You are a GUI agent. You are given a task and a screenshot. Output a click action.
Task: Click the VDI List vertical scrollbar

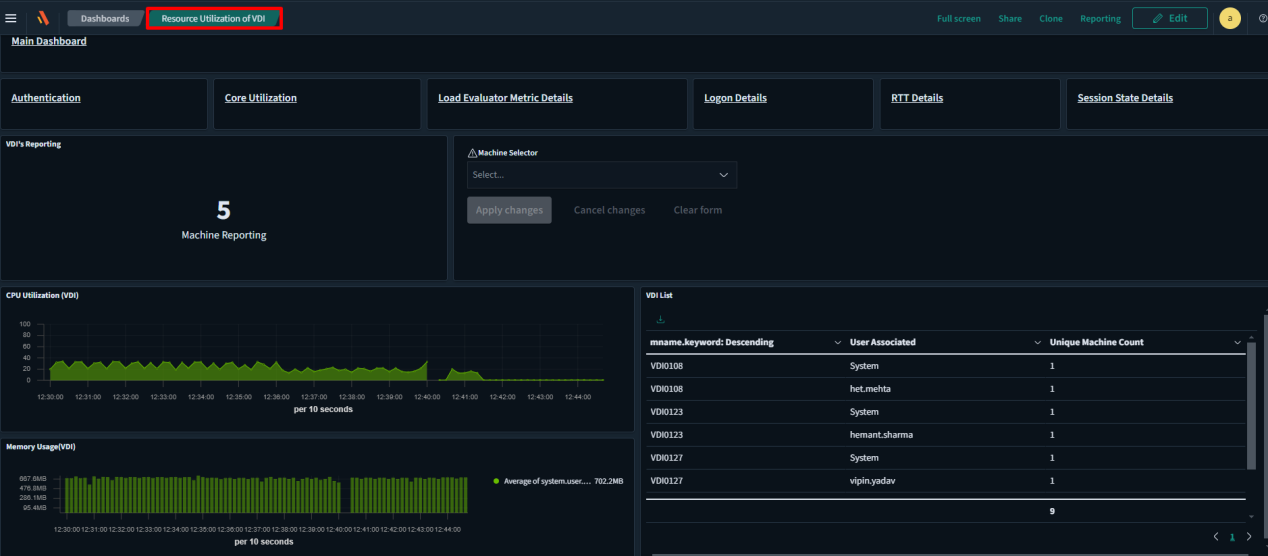(1251, 405)
